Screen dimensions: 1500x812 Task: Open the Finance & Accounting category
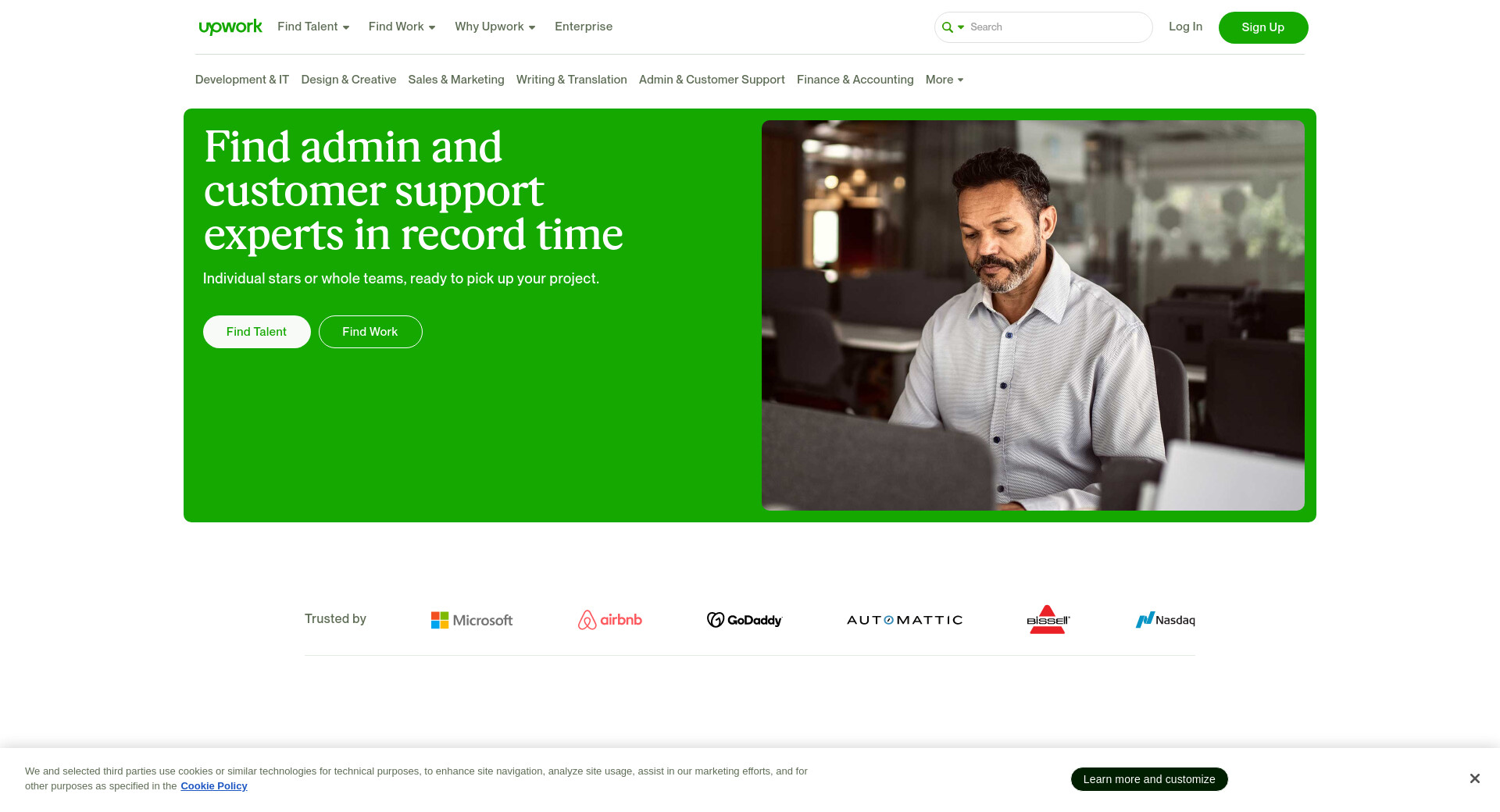click(855, 80)
